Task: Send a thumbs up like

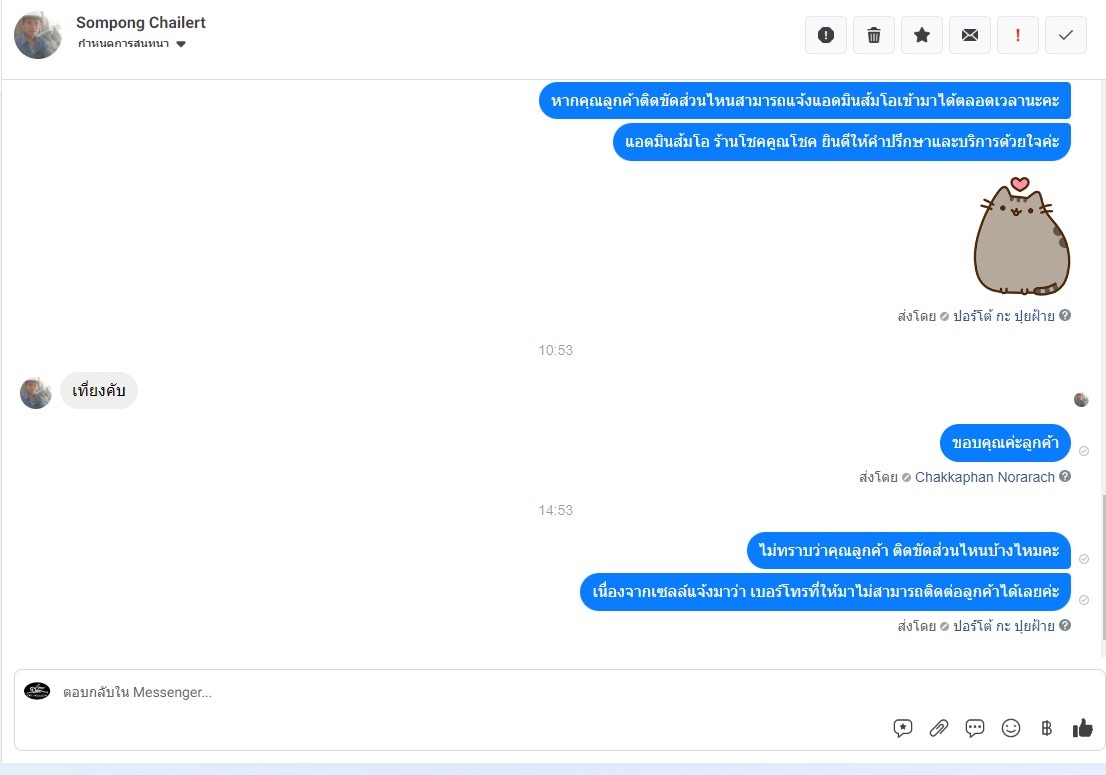Action: pos(1082,728)
